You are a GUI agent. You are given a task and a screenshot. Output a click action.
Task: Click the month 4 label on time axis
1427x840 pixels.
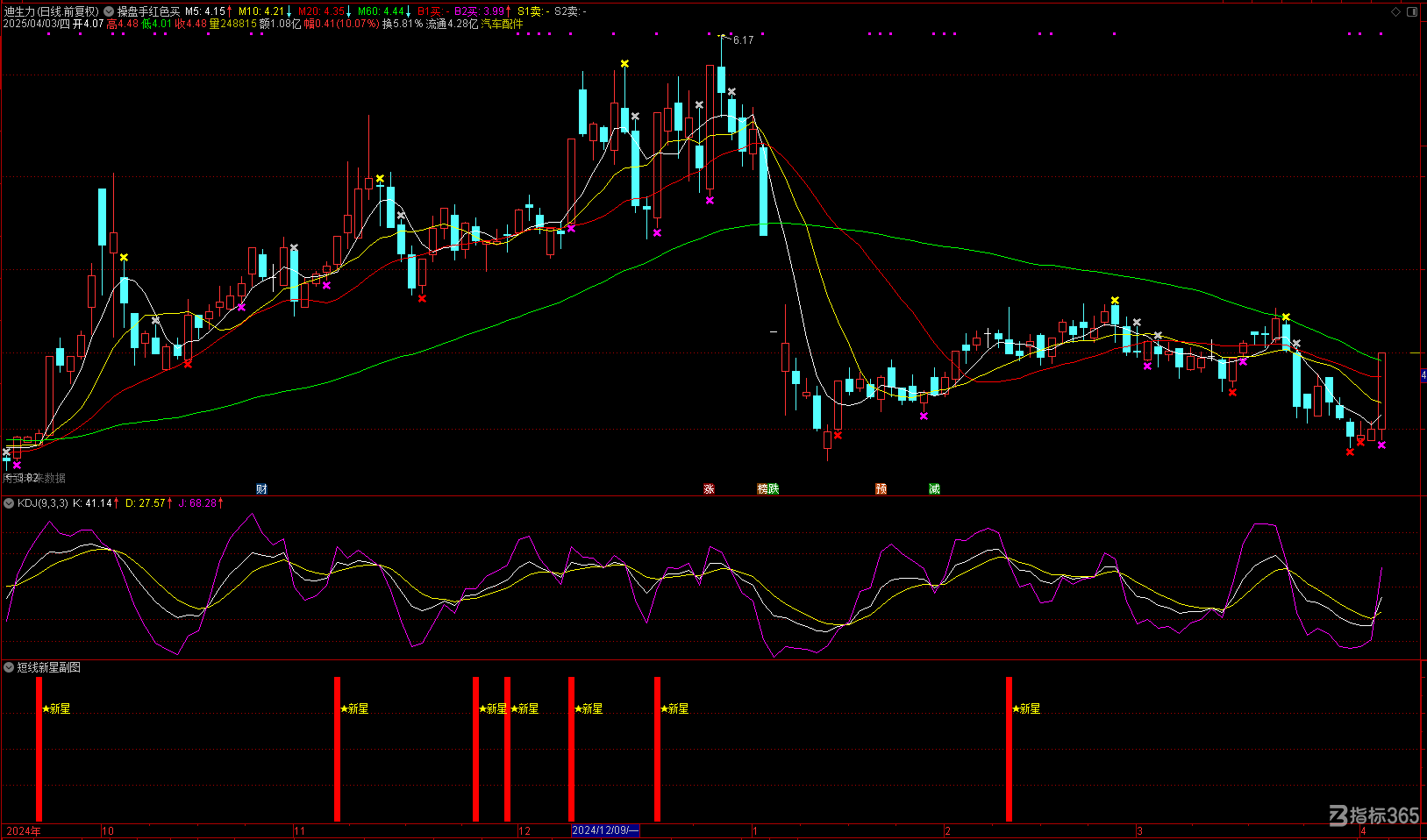(1363, 831)
